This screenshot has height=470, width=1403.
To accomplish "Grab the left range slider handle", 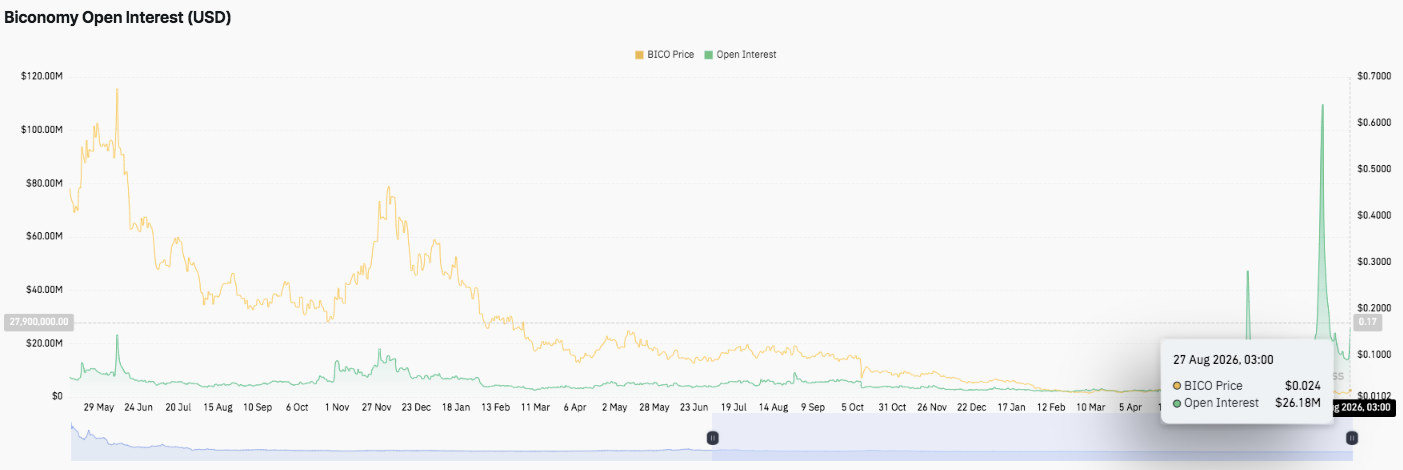I will (x=713, y=438).
